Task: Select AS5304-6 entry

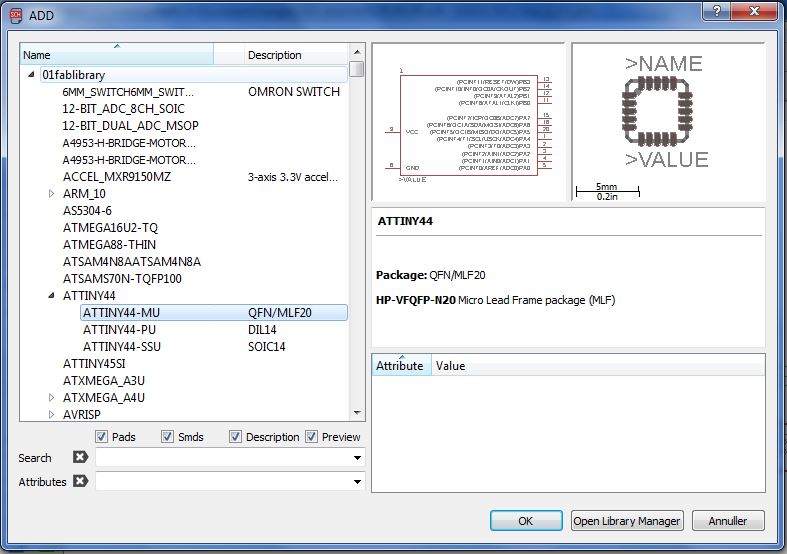Action: pos(87,211)
